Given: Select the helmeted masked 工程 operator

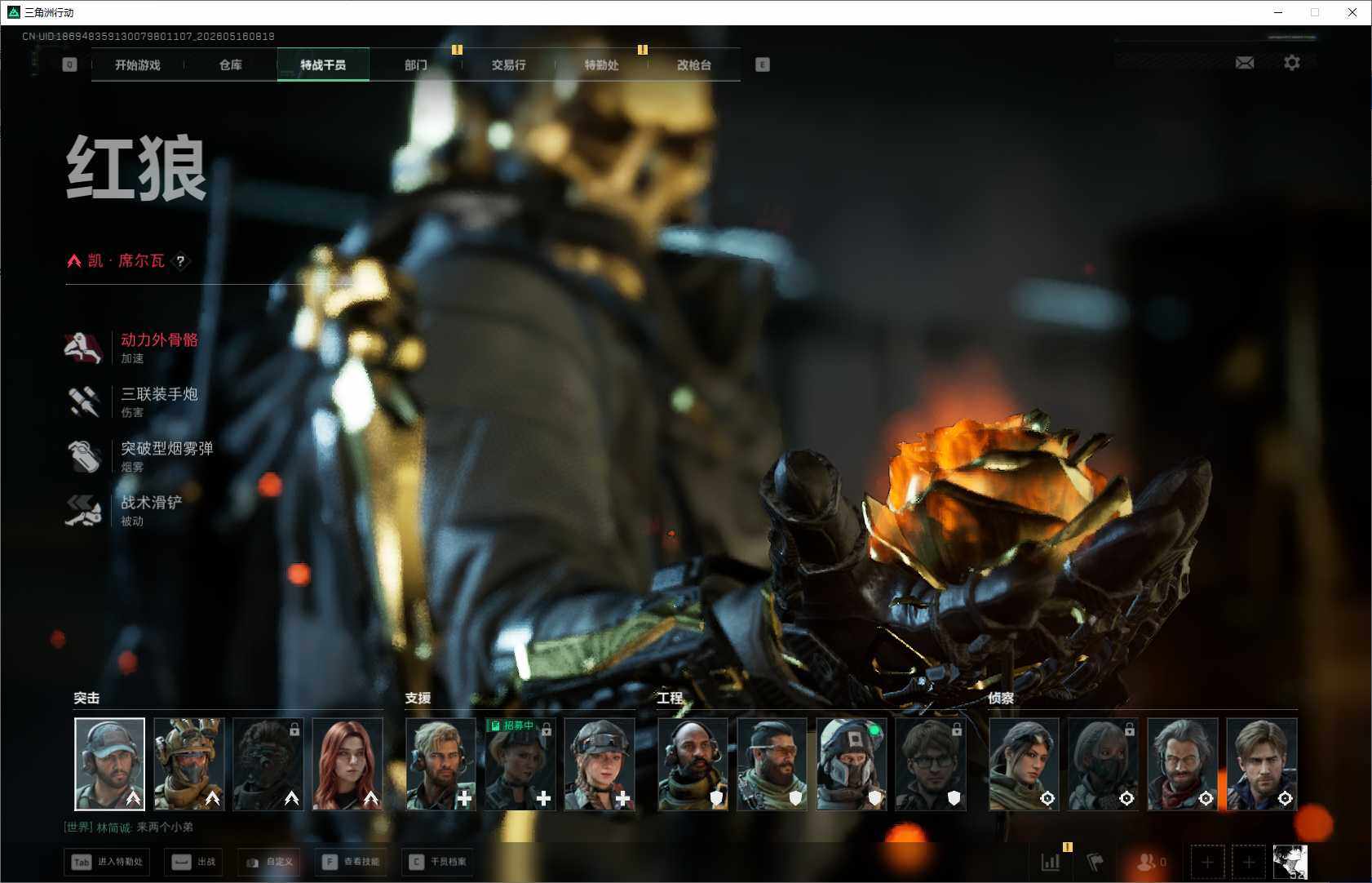Looking at the screenshot, I should pos(851,764).
